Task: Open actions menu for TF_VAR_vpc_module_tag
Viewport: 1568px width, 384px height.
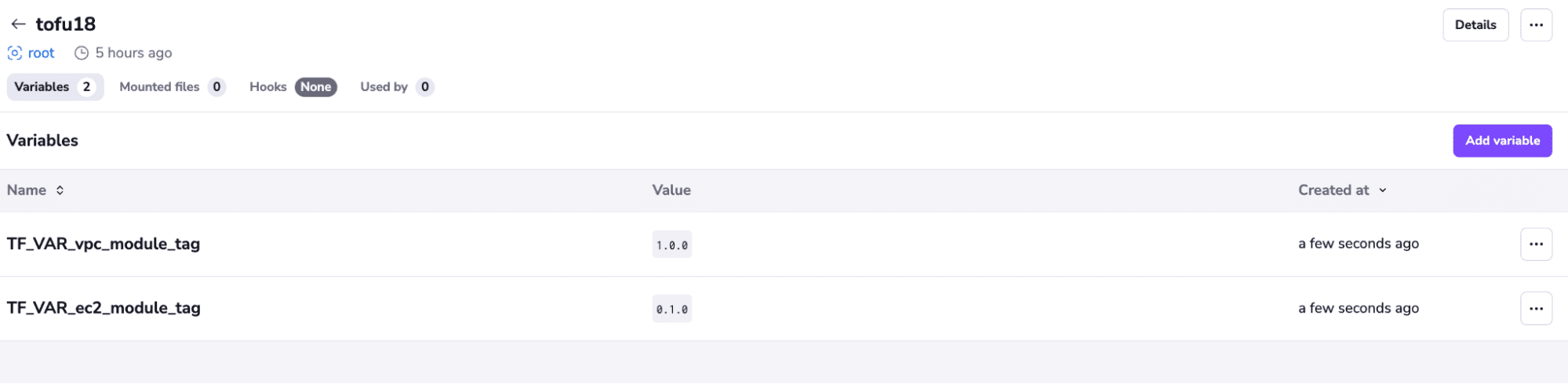Action: (1536, 245)
